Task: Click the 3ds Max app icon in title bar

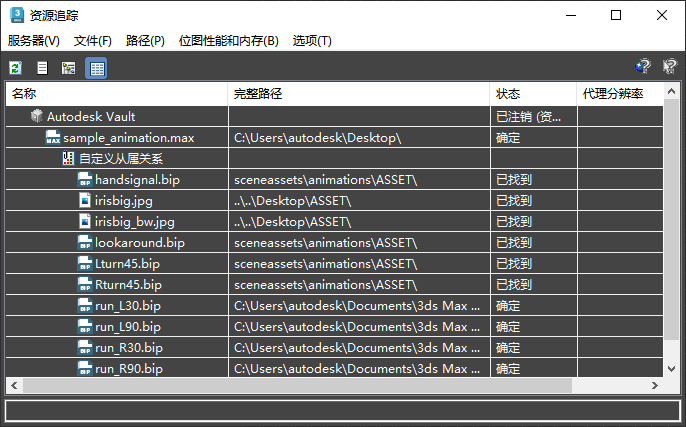Action: (17, 15)
